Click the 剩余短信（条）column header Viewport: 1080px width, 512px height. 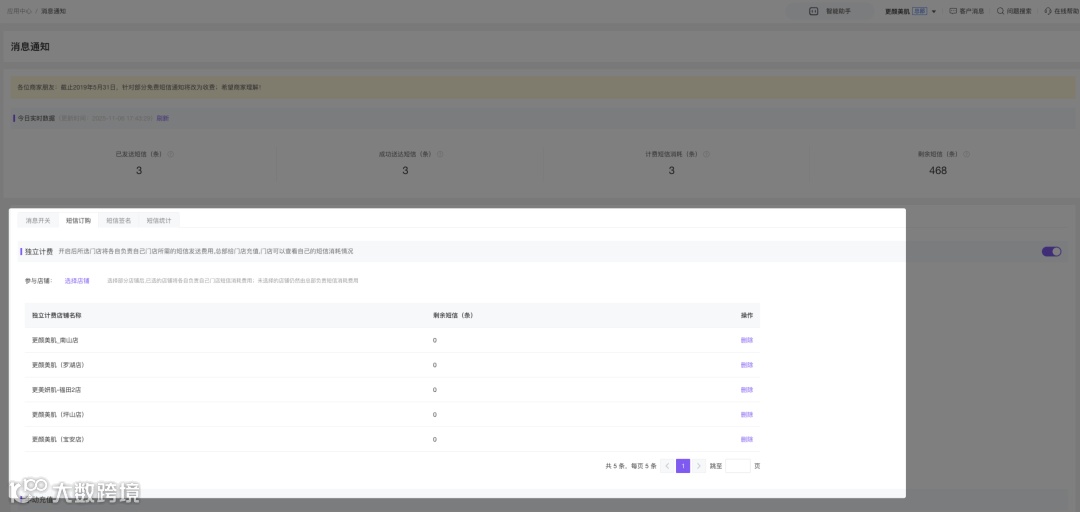(453, 316)
